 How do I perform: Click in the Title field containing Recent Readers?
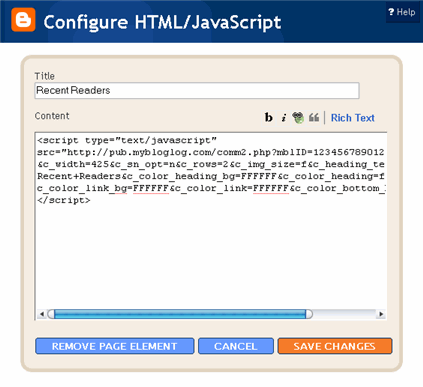coord(197,90)
